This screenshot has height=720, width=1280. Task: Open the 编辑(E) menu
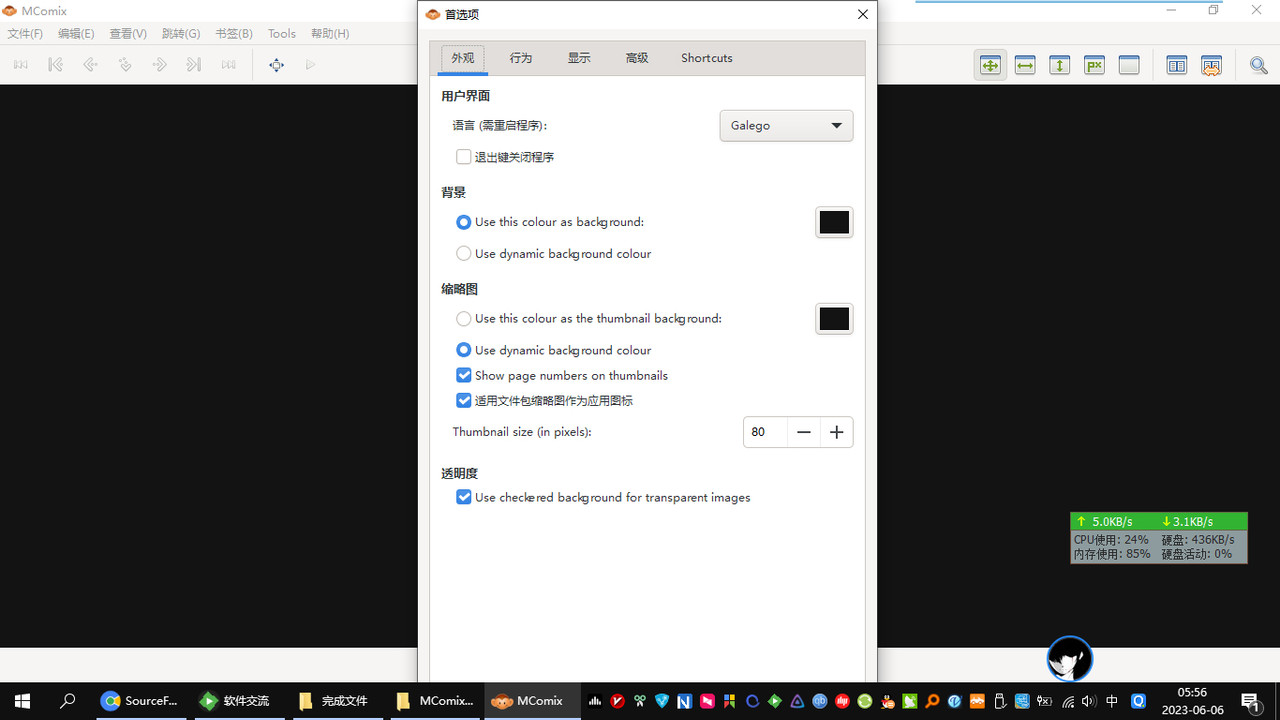76,34
